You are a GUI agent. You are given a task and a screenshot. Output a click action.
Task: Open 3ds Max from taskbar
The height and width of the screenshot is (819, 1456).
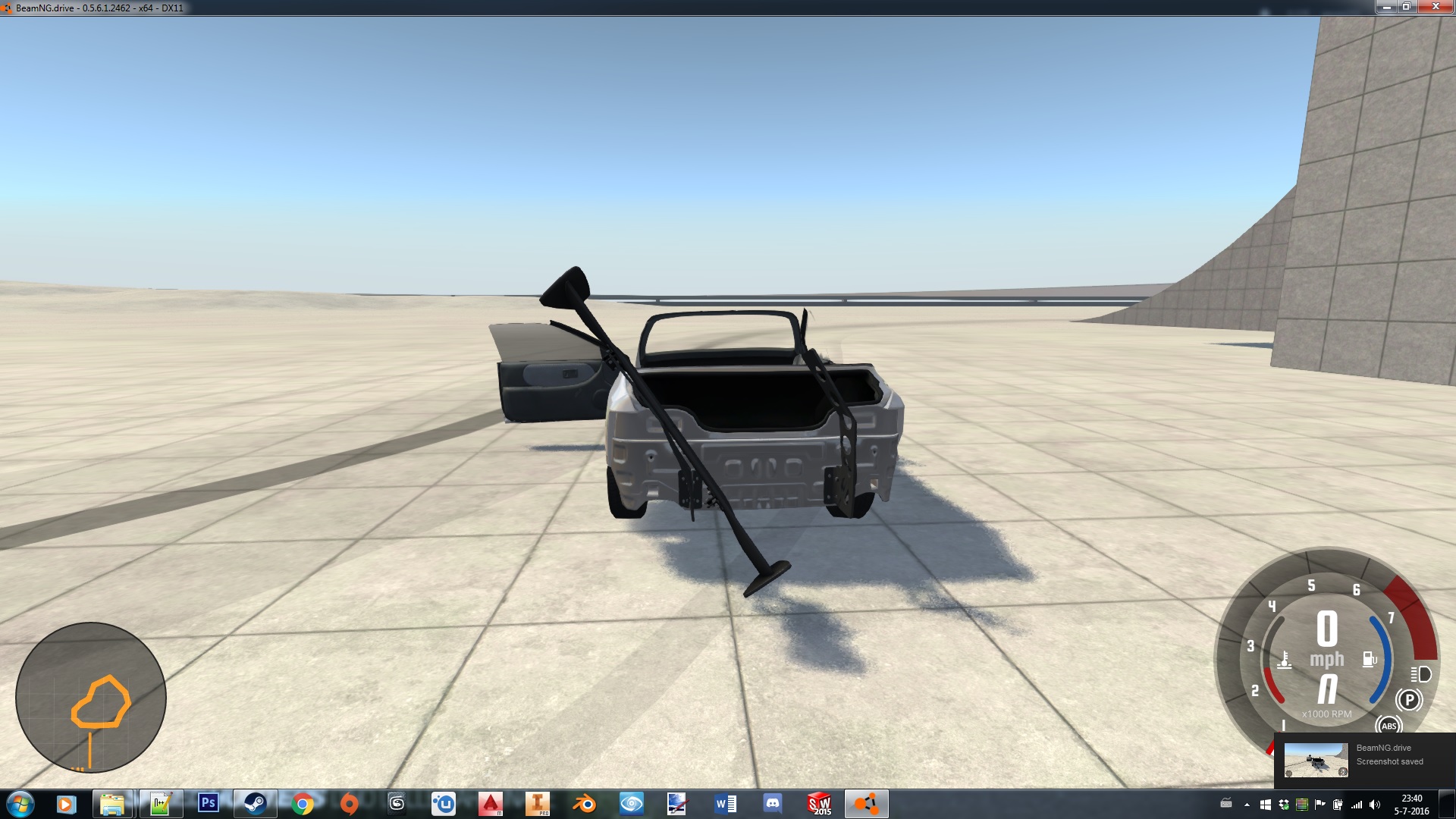pos(396,804)
